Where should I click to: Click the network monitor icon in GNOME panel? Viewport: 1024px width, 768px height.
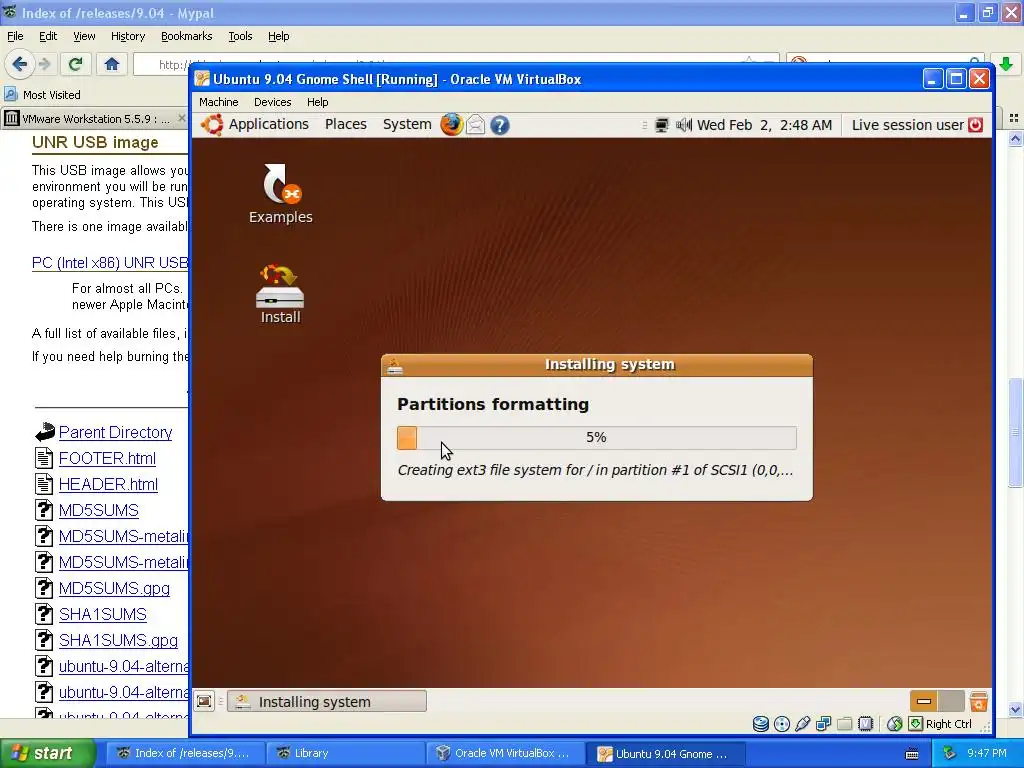[662, 125]
